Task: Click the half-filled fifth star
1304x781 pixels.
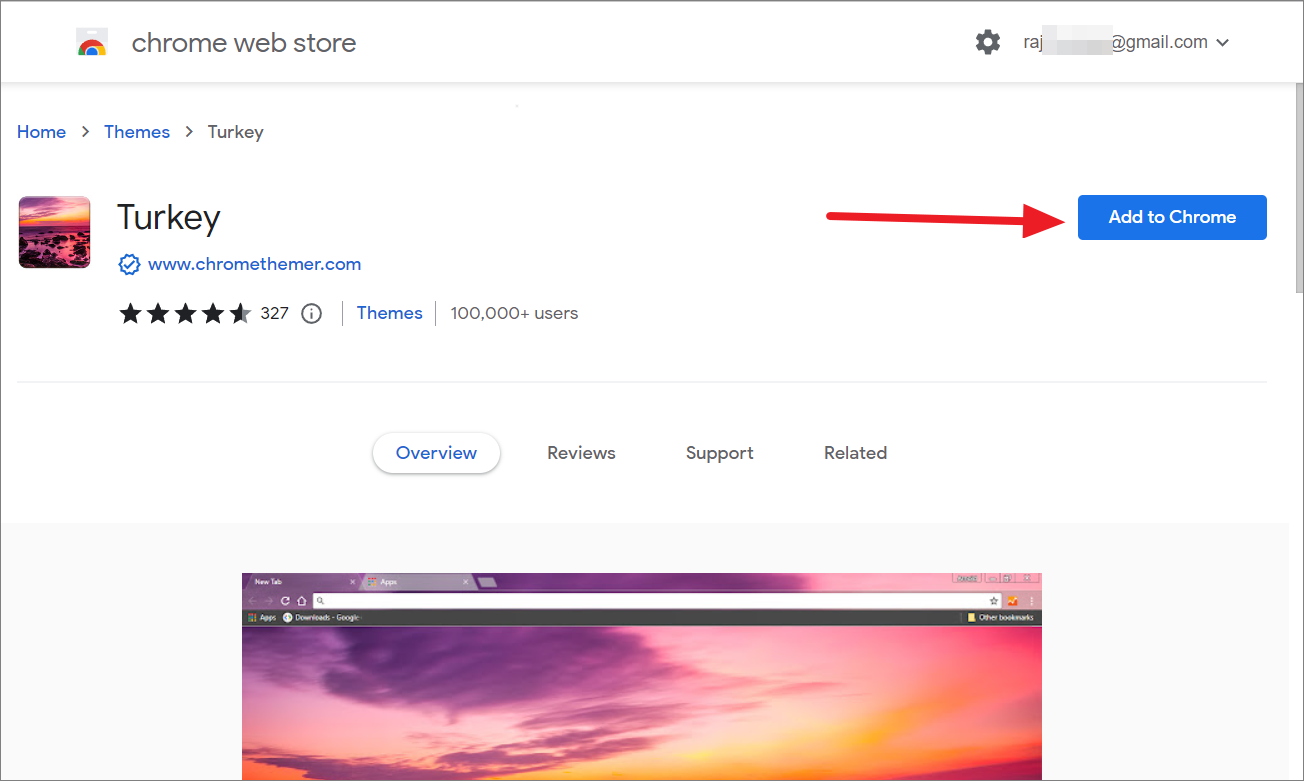Action: click(241, 313)
